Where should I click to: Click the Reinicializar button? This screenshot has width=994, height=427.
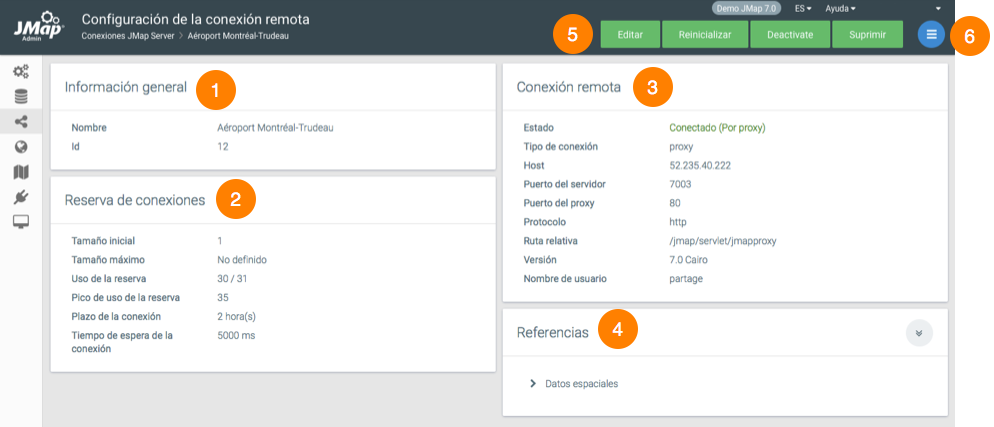pos(705,35)
